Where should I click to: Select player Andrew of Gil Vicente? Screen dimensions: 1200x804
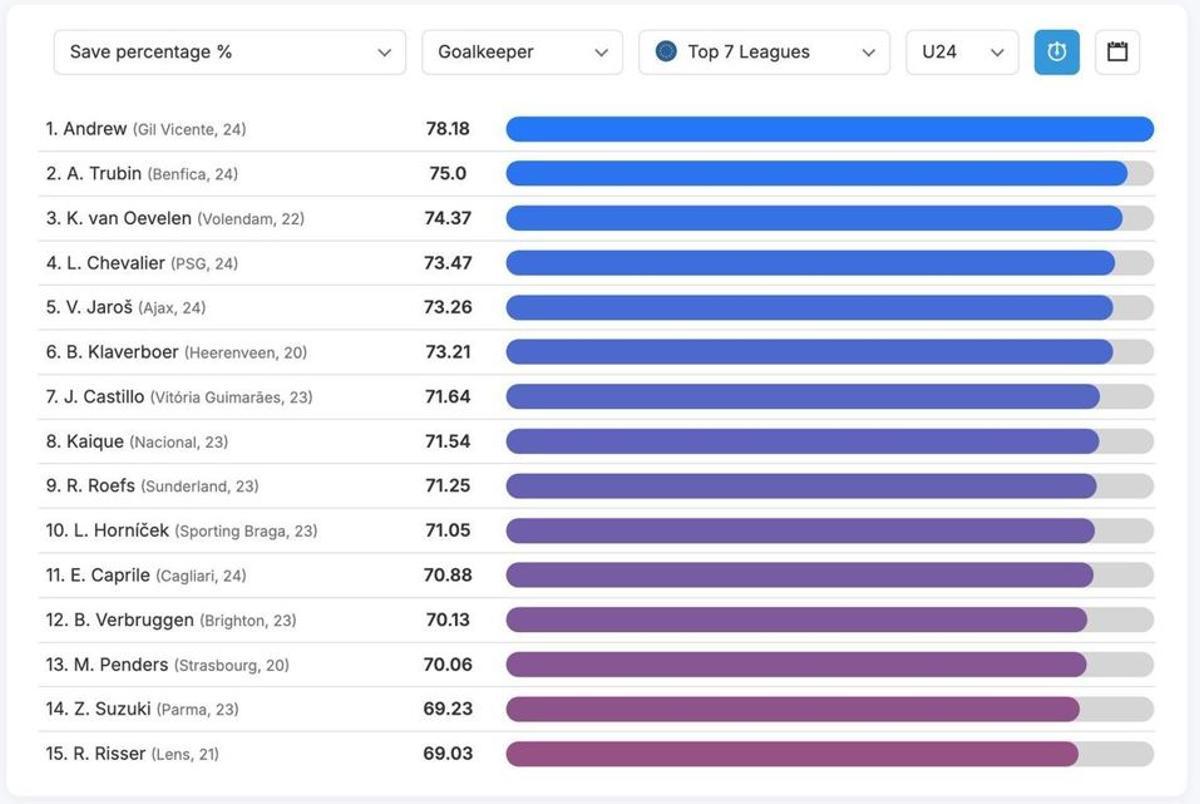(146, 129)
